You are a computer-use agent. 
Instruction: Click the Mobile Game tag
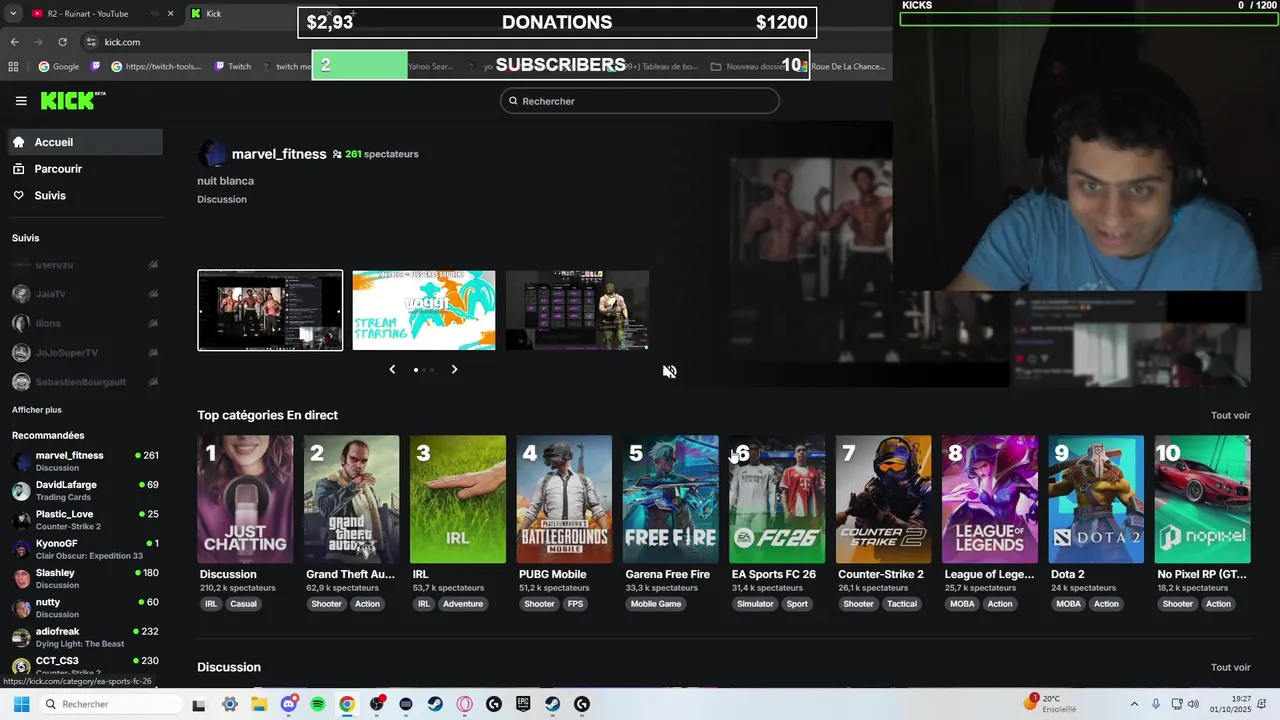click(656, 604)
